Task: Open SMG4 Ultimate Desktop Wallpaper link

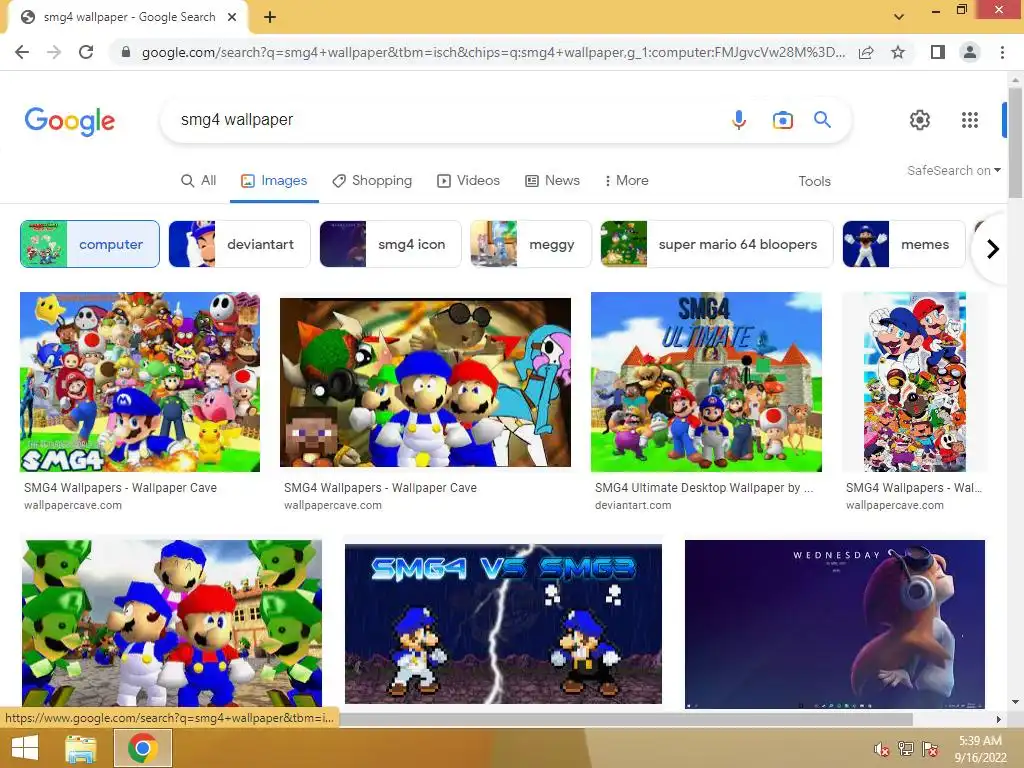Action: click(704, 488)
